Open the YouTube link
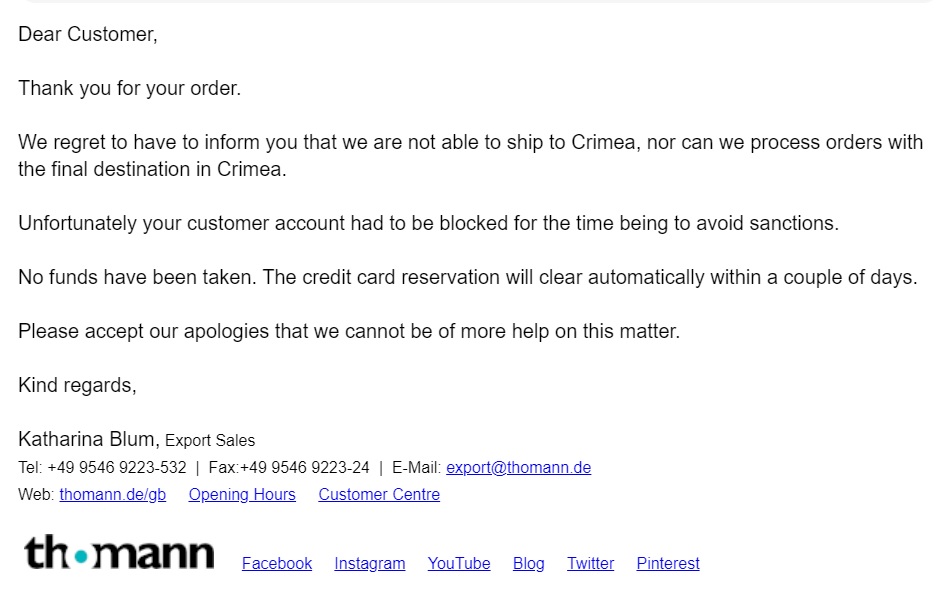Image resolution: width=950 pixels, height=596 pixels. [459, 564]
